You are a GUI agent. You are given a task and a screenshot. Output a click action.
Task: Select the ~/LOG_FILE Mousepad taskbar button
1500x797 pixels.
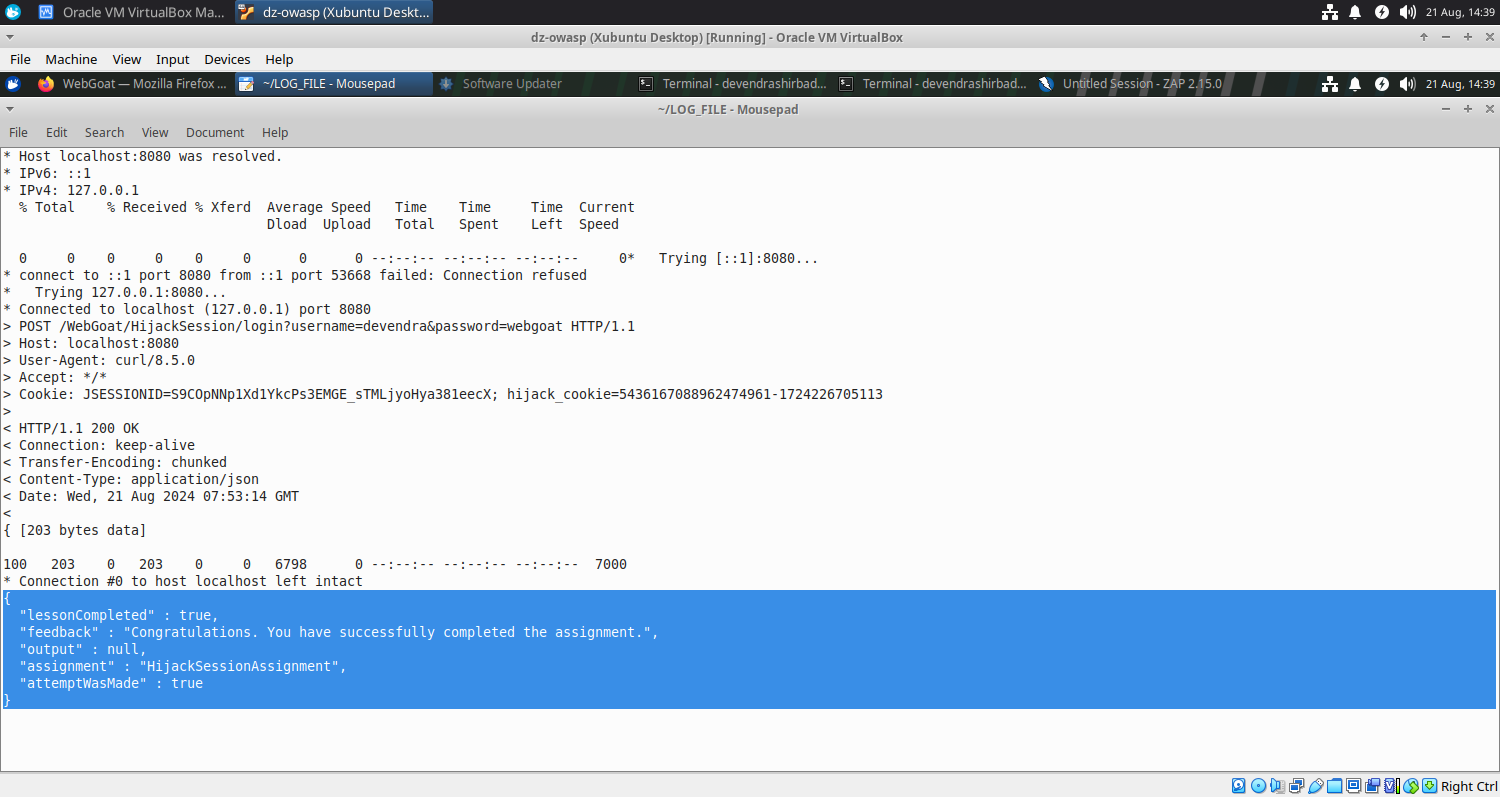[x=334, y=84]
